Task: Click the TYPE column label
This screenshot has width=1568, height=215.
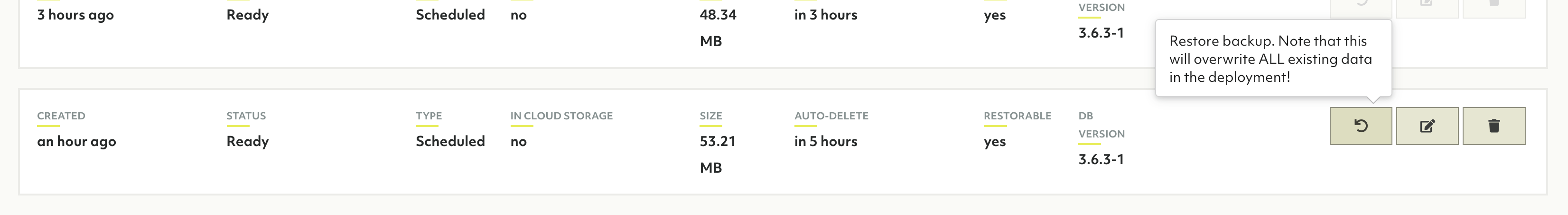Action: click(429, 116)
